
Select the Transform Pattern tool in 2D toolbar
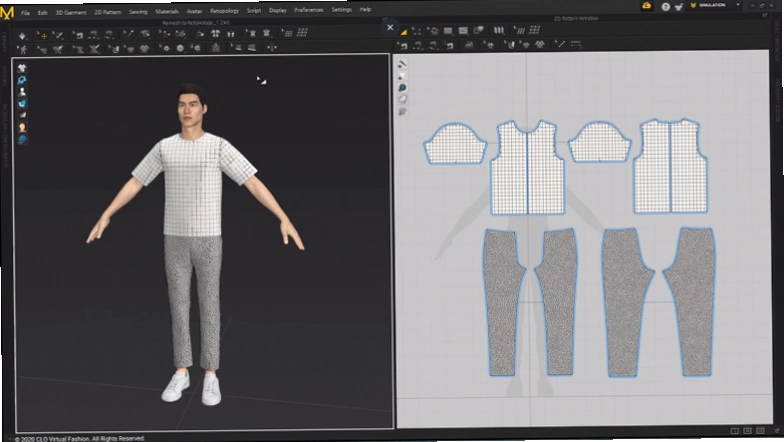click(417, 31)
